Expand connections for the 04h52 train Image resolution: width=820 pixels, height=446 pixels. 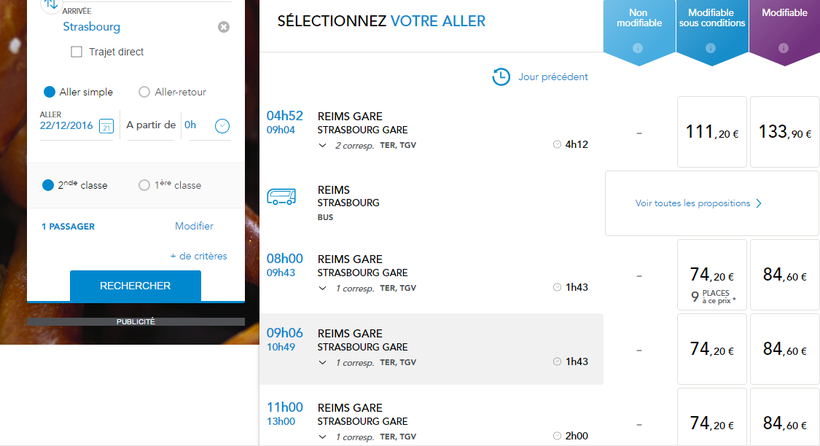coord(323,145)
